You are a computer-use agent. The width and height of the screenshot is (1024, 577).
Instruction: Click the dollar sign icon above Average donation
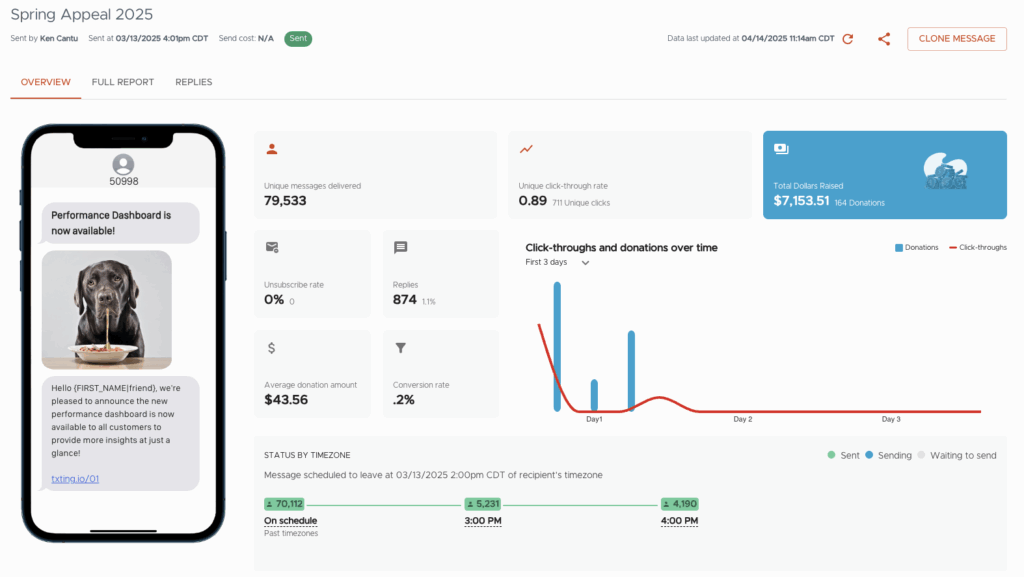tap(271, 348)
